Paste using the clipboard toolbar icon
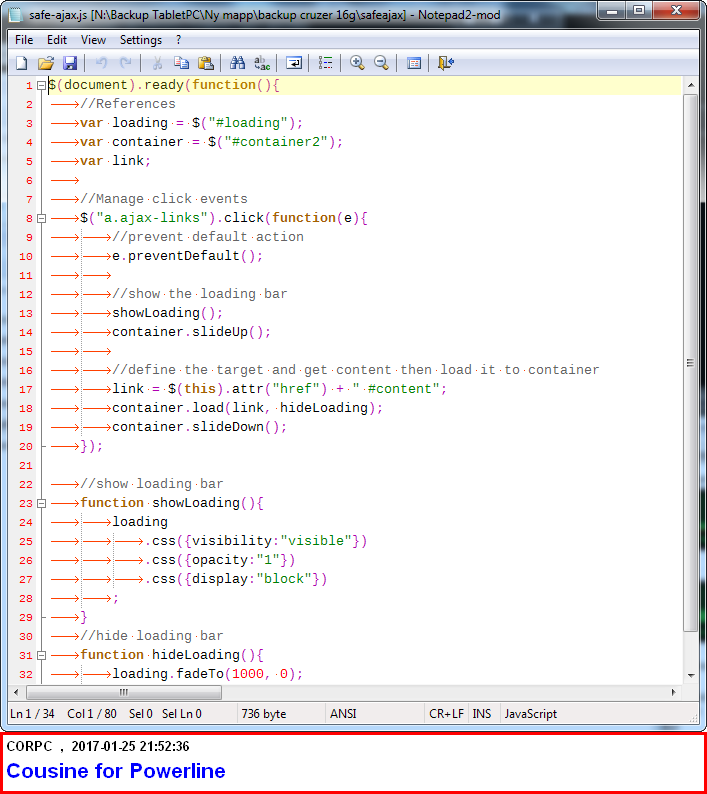 click(206, 63)
